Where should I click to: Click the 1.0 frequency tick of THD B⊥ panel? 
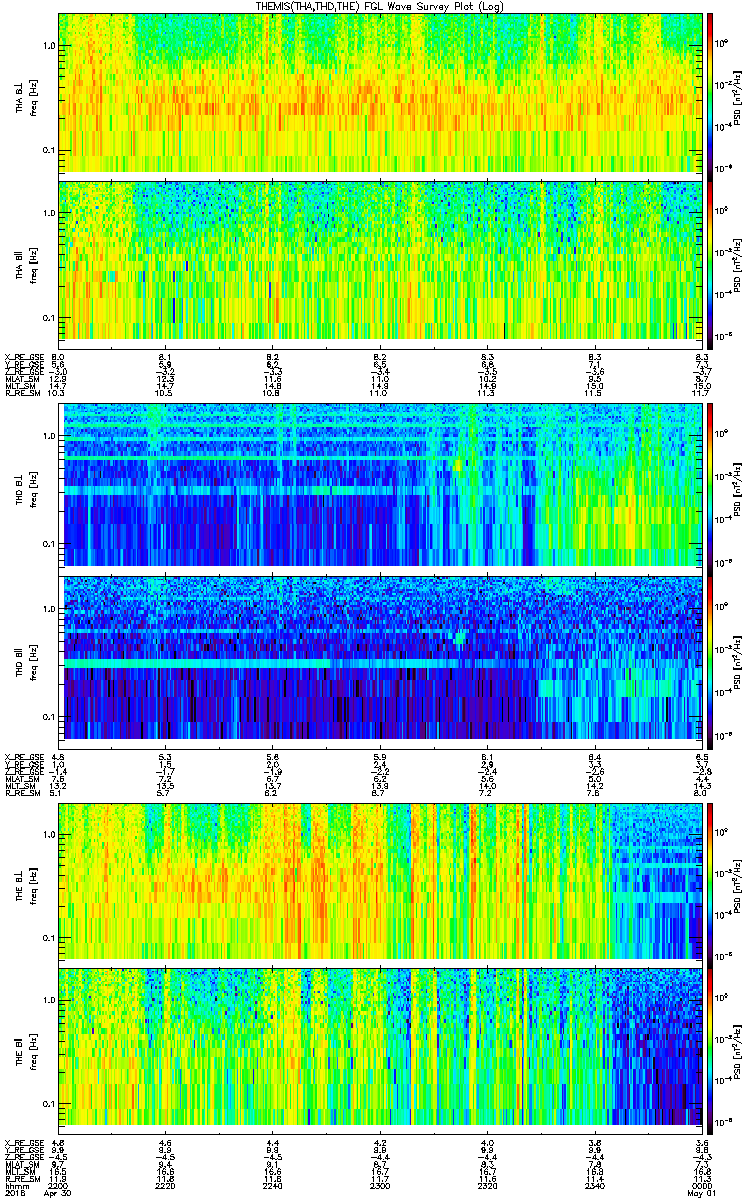(x=50, y=437)
